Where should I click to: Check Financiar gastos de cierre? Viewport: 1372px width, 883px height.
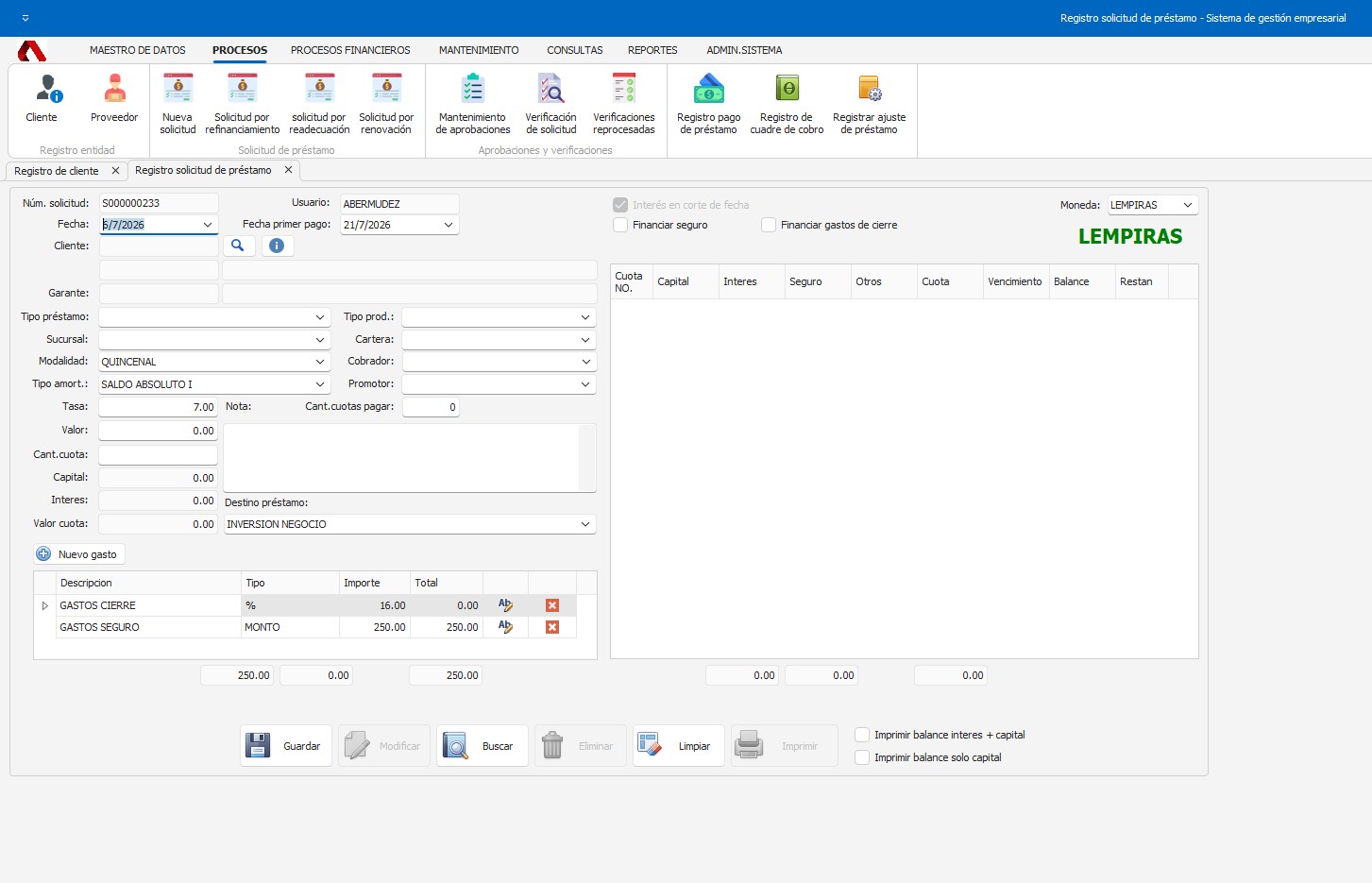click(x=769, y=225)
